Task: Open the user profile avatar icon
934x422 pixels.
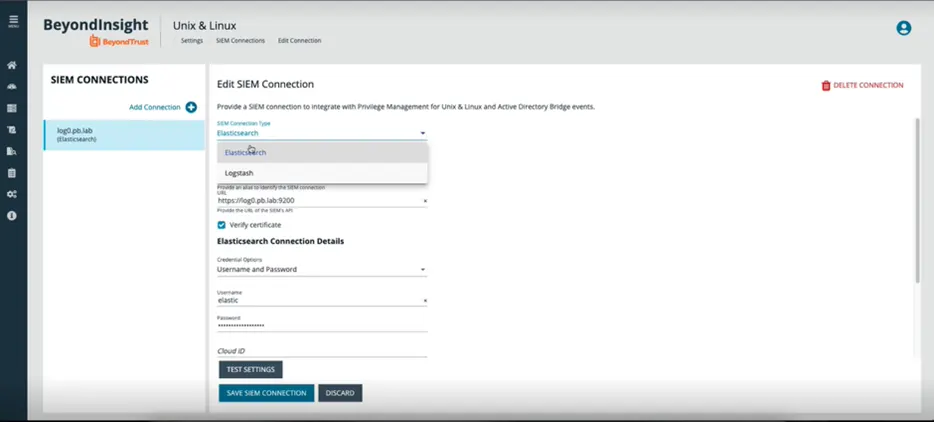Action: (x=904, y=28)
